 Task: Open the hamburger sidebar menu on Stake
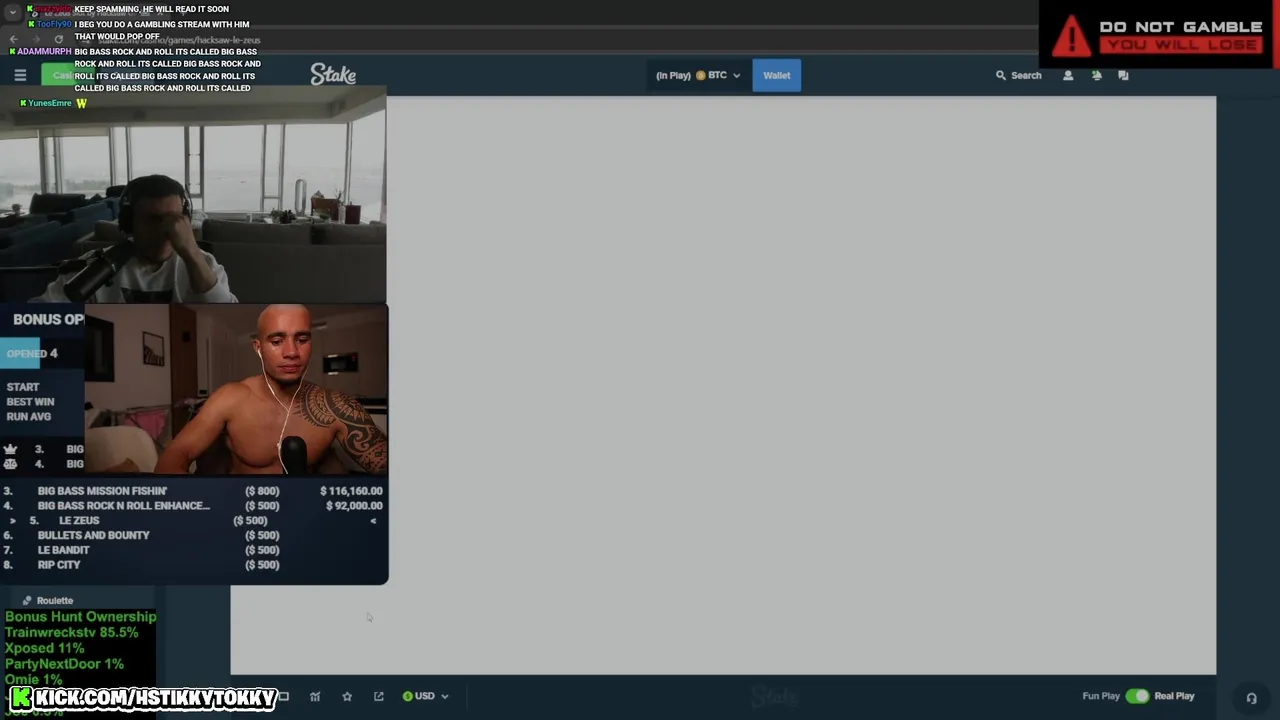pos(20,75)
